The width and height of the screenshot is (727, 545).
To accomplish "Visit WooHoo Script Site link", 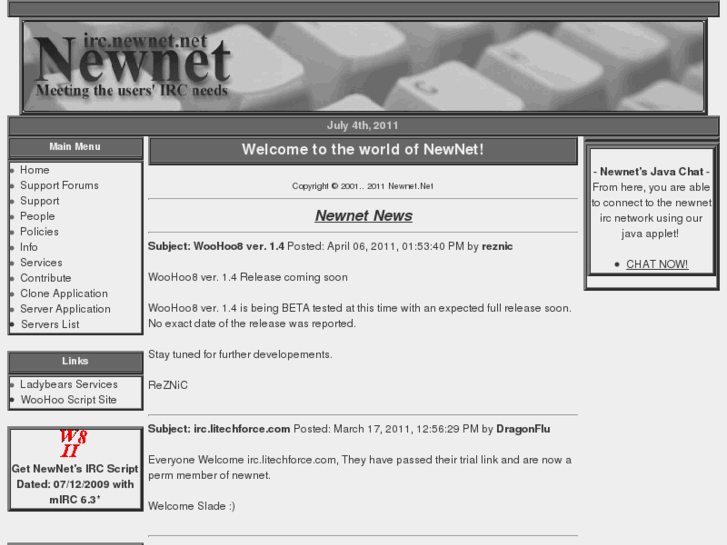I will (x=69, y=400).
